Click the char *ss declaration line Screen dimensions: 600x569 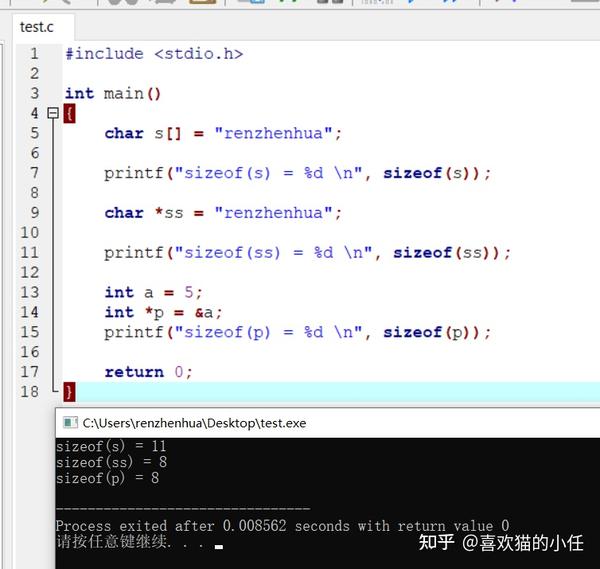[223, 213]
